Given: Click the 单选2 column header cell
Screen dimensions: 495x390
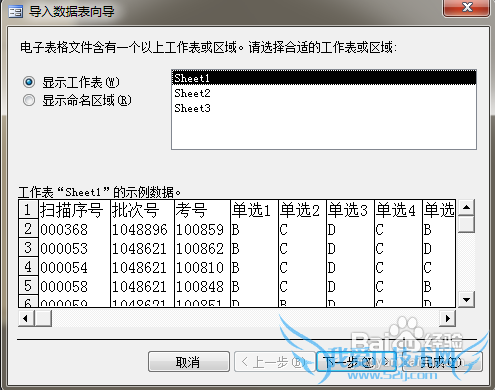Looking at the screenshot, I should click(303, 210).
